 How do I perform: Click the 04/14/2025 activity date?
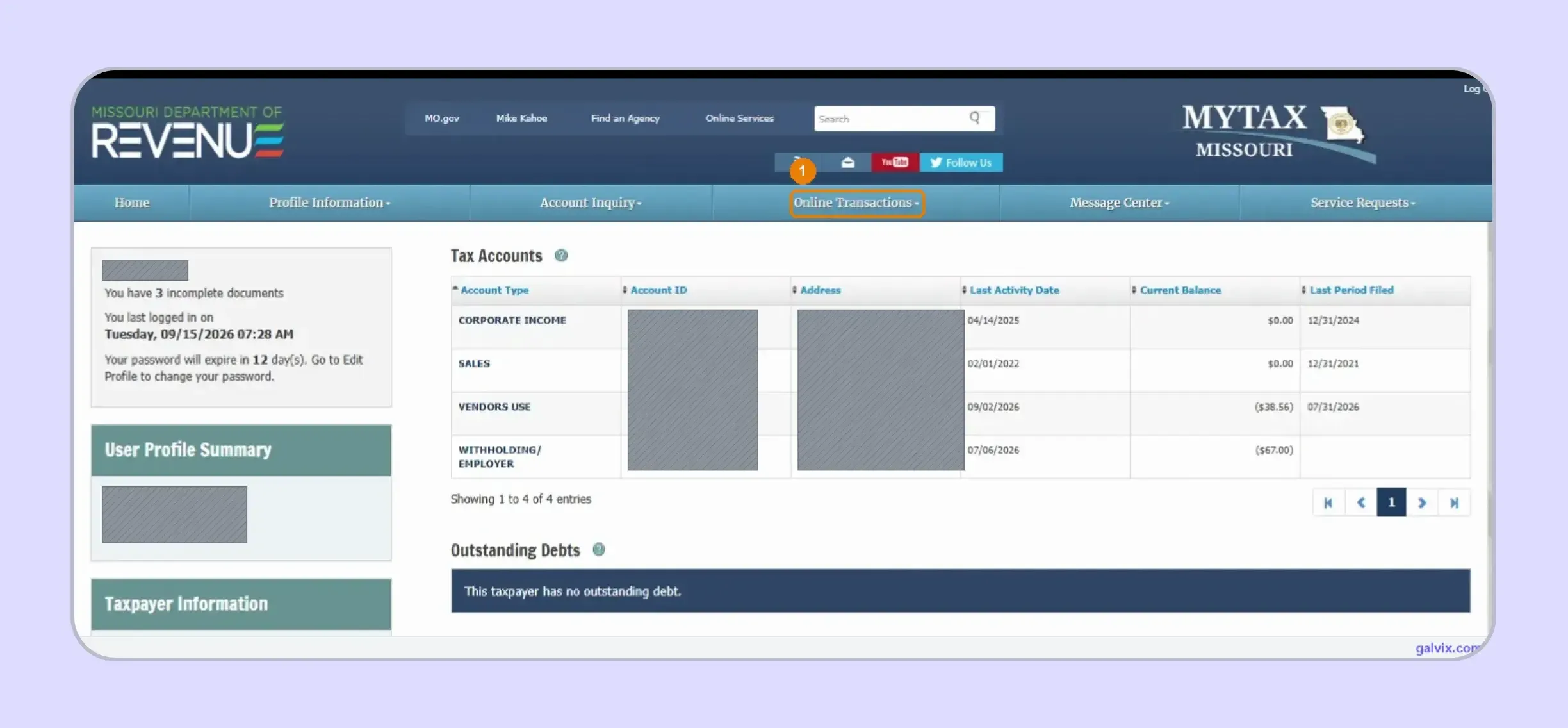pyautogui.click(x=993, y=320)
